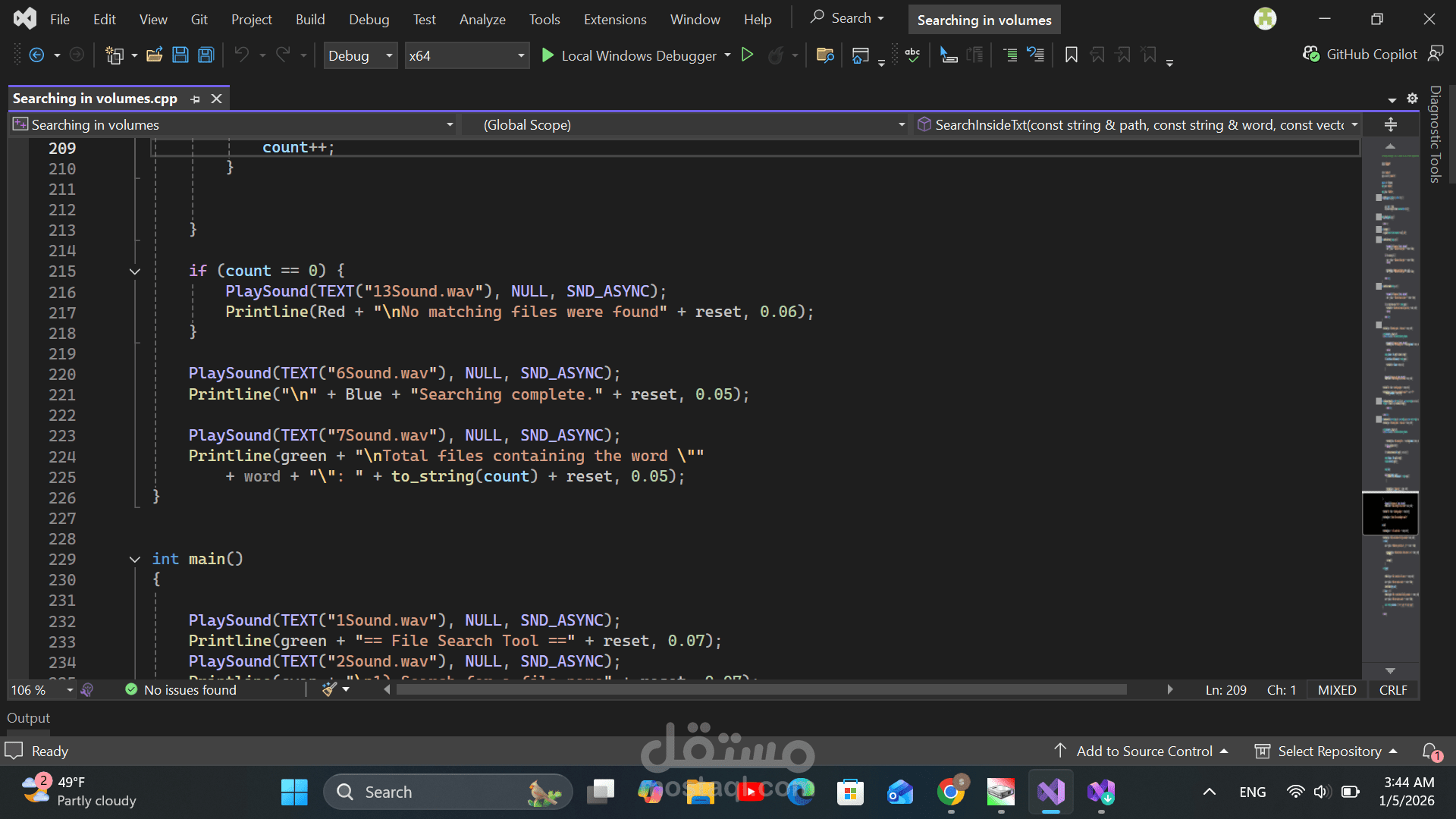Navigate backward with the blue arrow icon
Screen dimensions: 1456x819
point(36,55)
